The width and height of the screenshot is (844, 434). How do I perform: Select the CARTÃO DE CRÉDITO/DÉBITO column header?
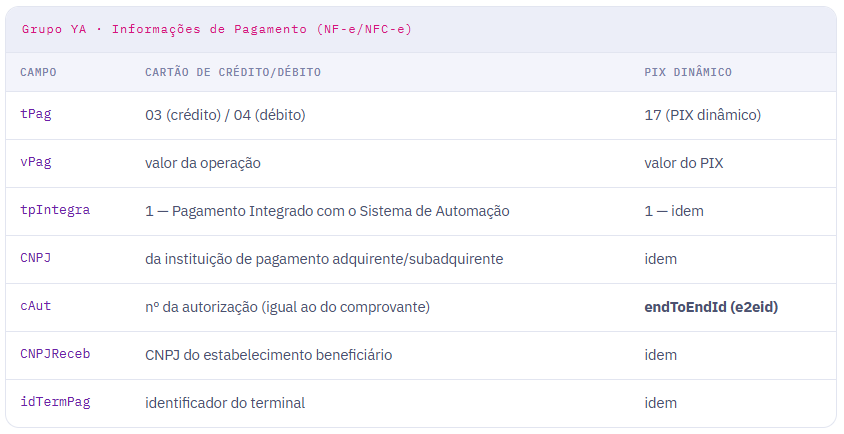coord(233,72)
